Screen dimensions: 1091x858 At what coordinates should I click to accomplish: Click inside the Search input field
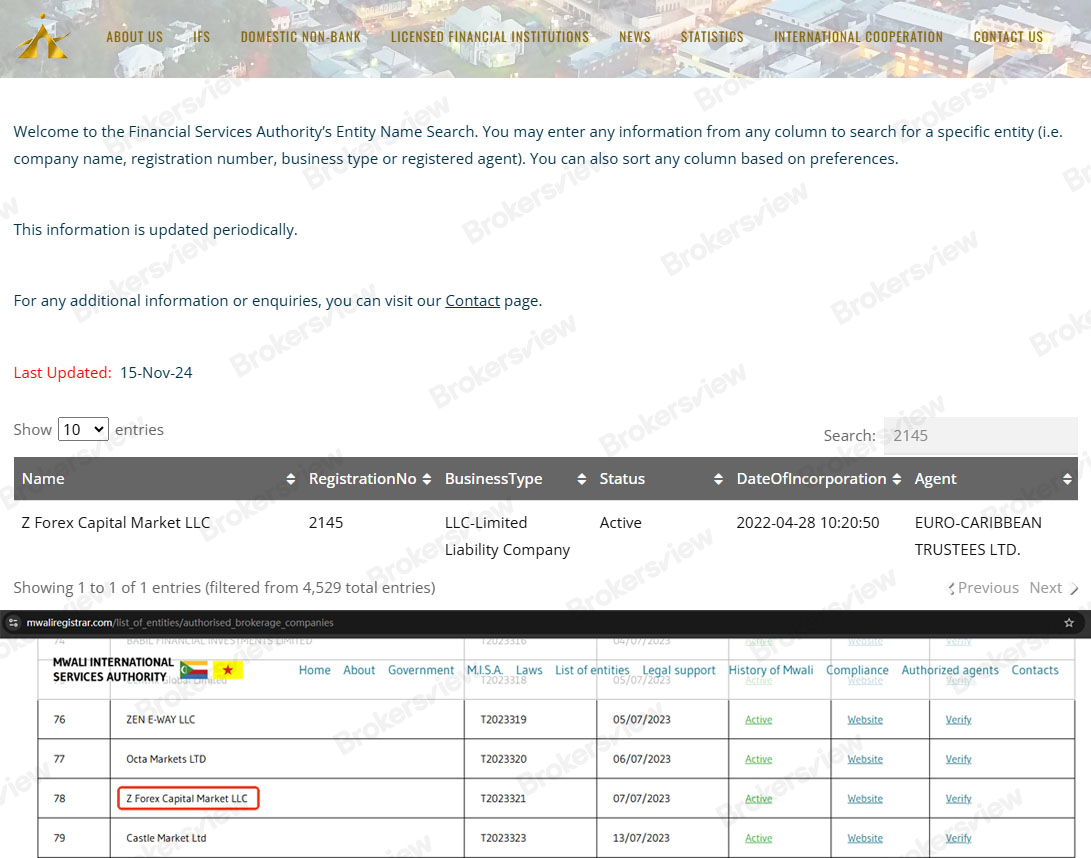coord(980,436)
